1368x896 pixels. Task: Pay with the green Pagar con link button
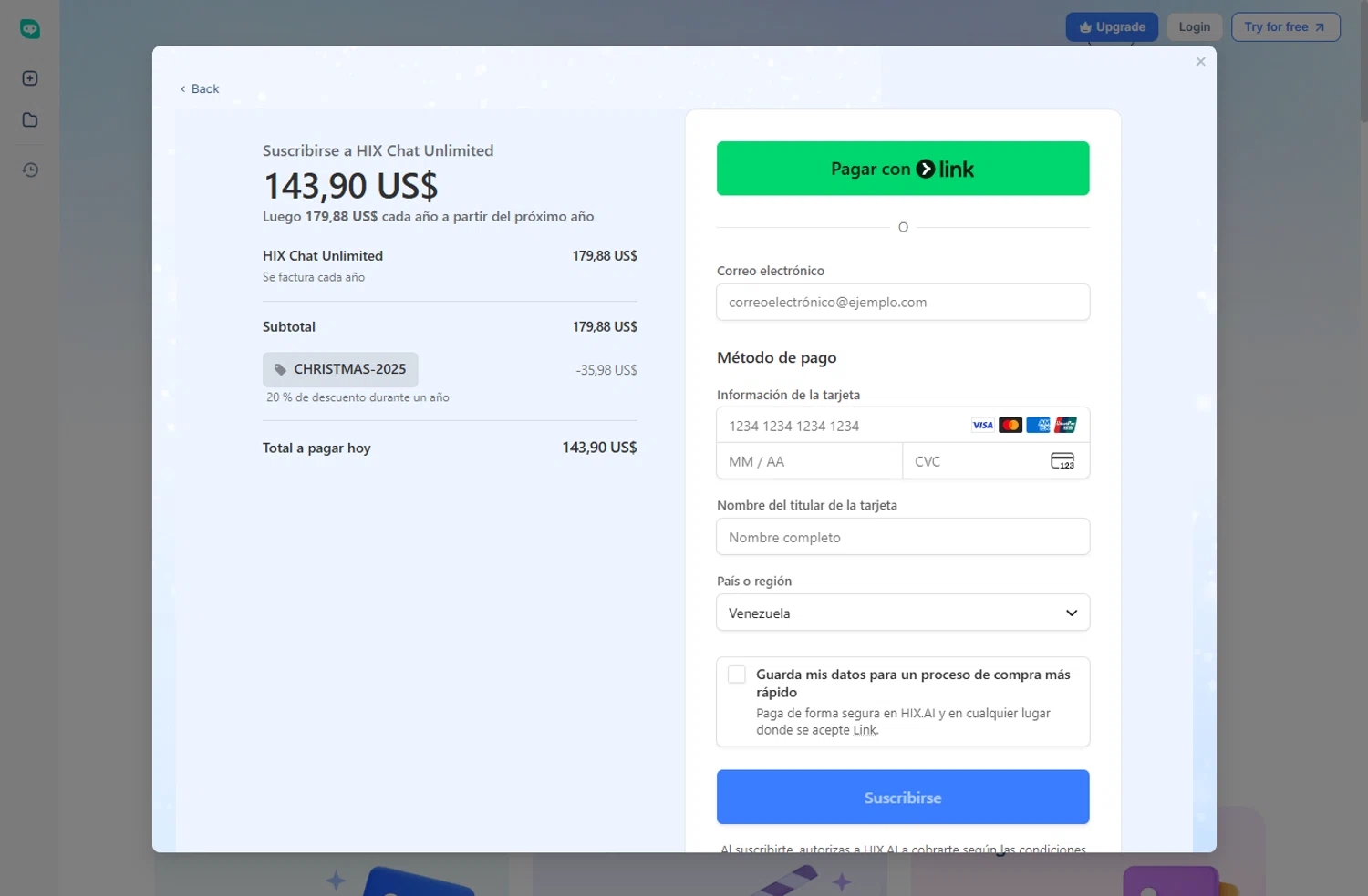[903, 169]
